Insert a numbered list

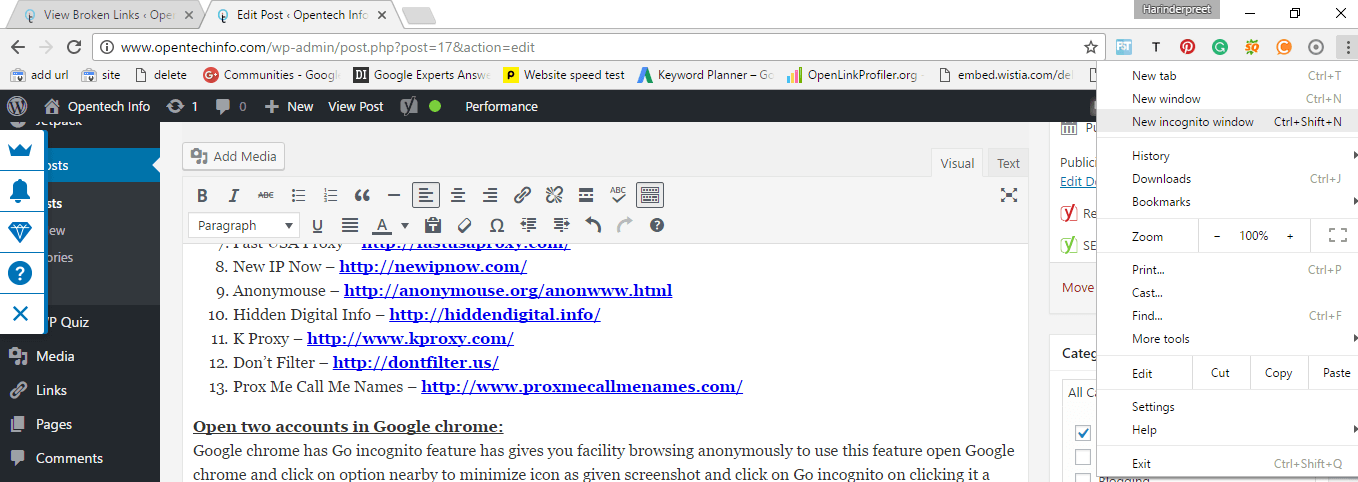(330, 195)
